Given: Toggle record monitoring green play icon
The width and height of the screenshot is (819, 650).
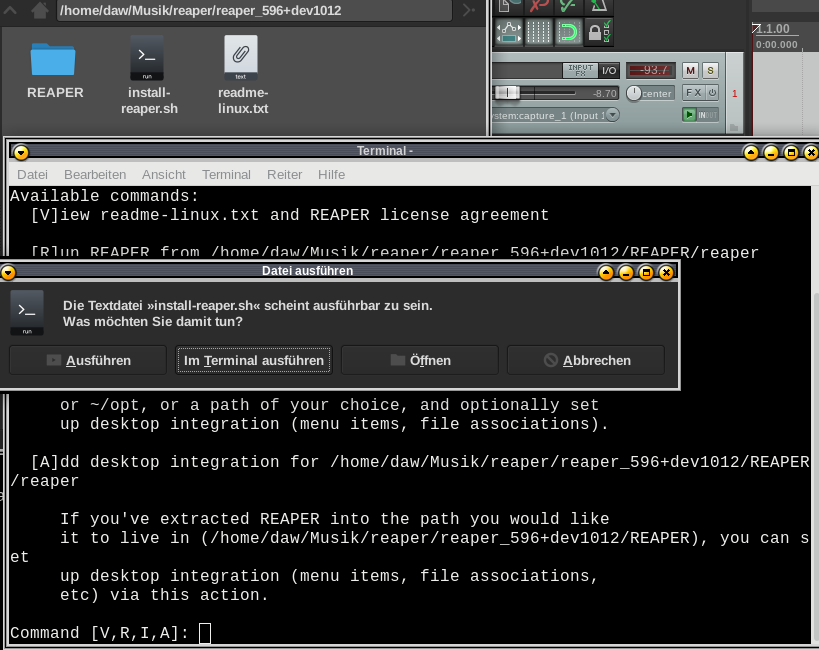Looking at the screenshot, I should (689, 115).
